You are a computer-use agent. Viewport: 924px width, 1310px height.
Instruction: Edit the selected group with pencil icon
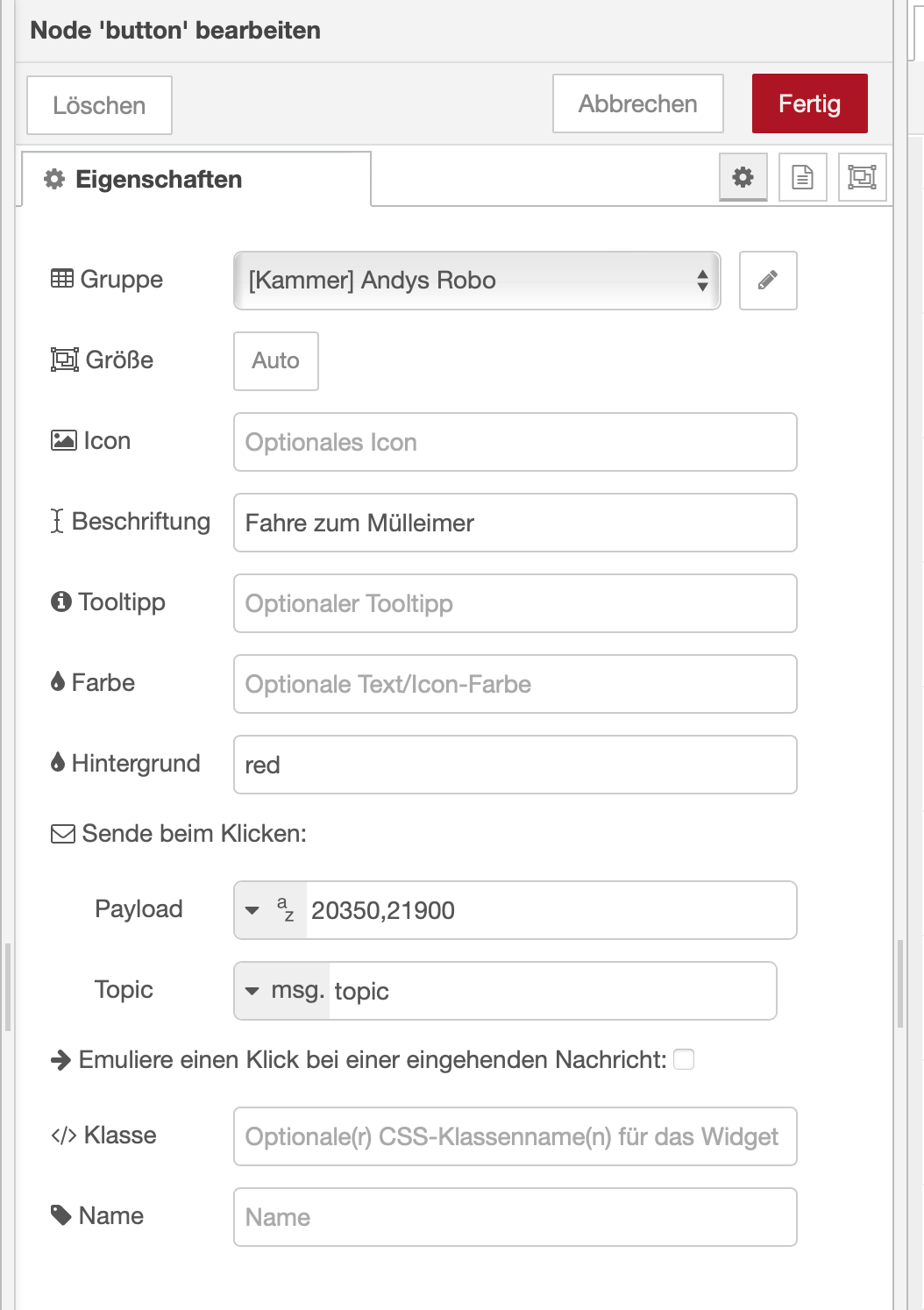[x=768, y=281]
